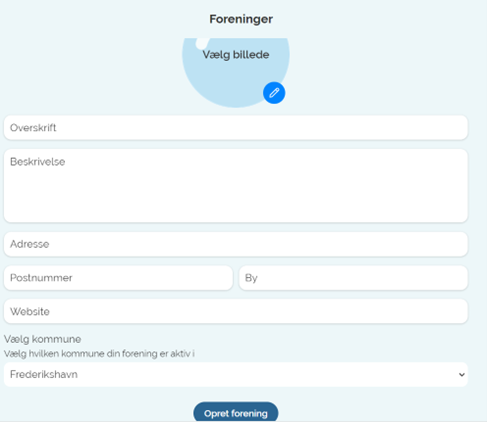Image resolution: width=487 pixels, height=422 pixels.
Task: Click the pencil symbol to change picture
Action: [274, 93]
